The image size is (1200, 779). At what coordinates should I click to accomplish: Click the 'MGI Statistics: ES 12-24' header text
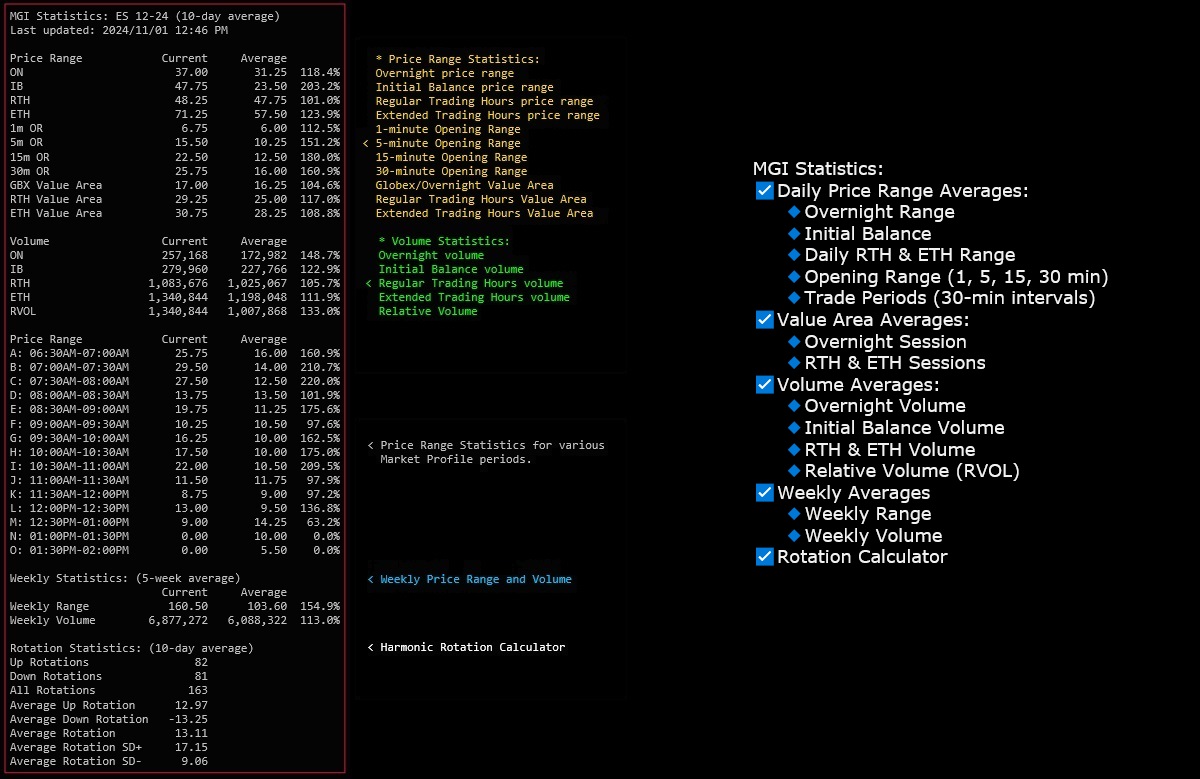tap(88, 16)
